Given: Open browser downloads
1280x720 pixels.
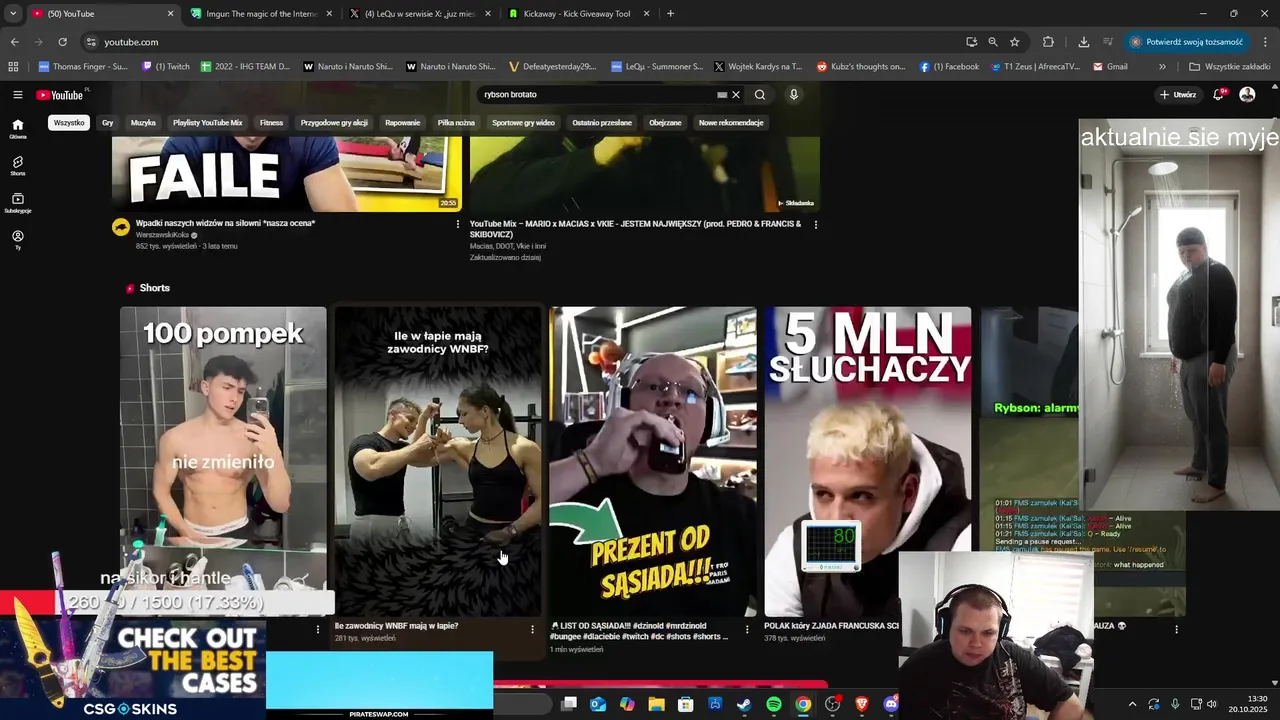Looking at the screenshot, I should tap(1084, 42).
